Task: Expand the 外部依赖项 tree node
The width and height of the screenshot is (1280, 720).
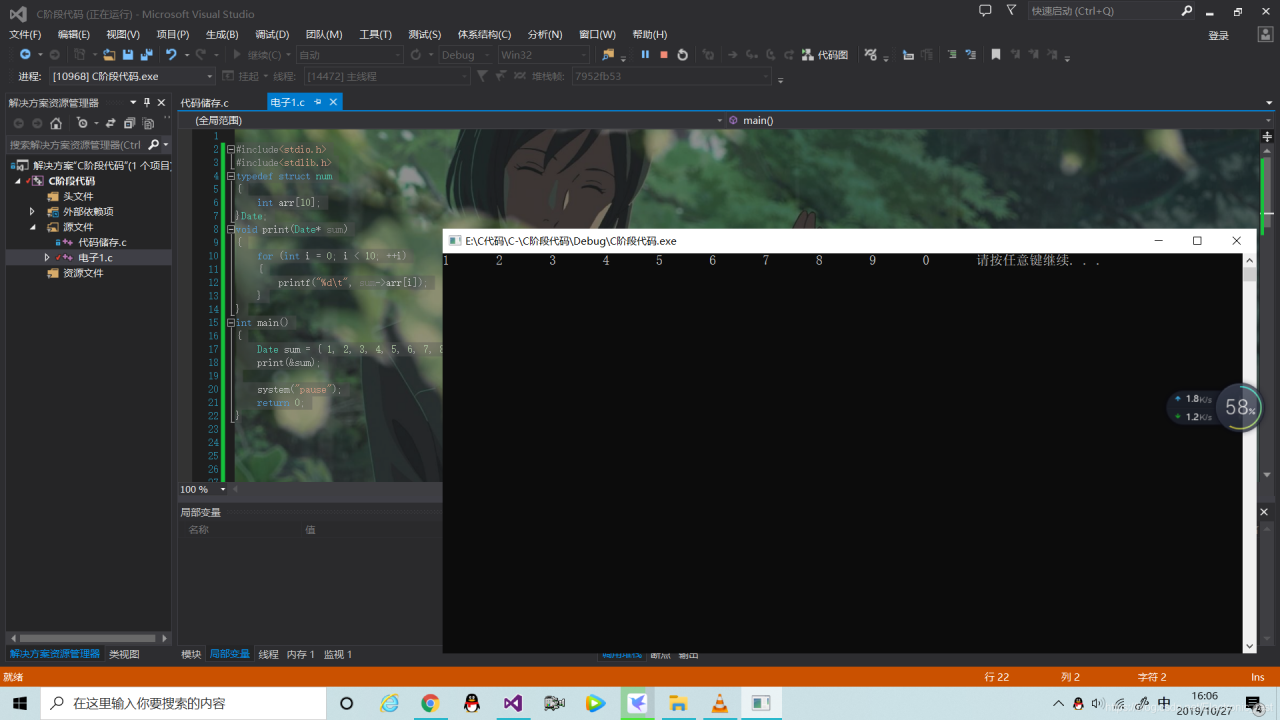Action: tap(32, 212)
